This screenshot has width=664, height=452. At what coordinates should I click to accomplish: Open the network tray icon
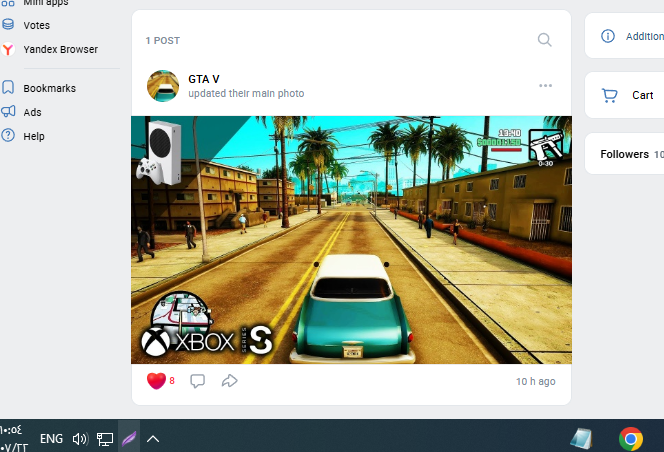click(x=105, y=439)
